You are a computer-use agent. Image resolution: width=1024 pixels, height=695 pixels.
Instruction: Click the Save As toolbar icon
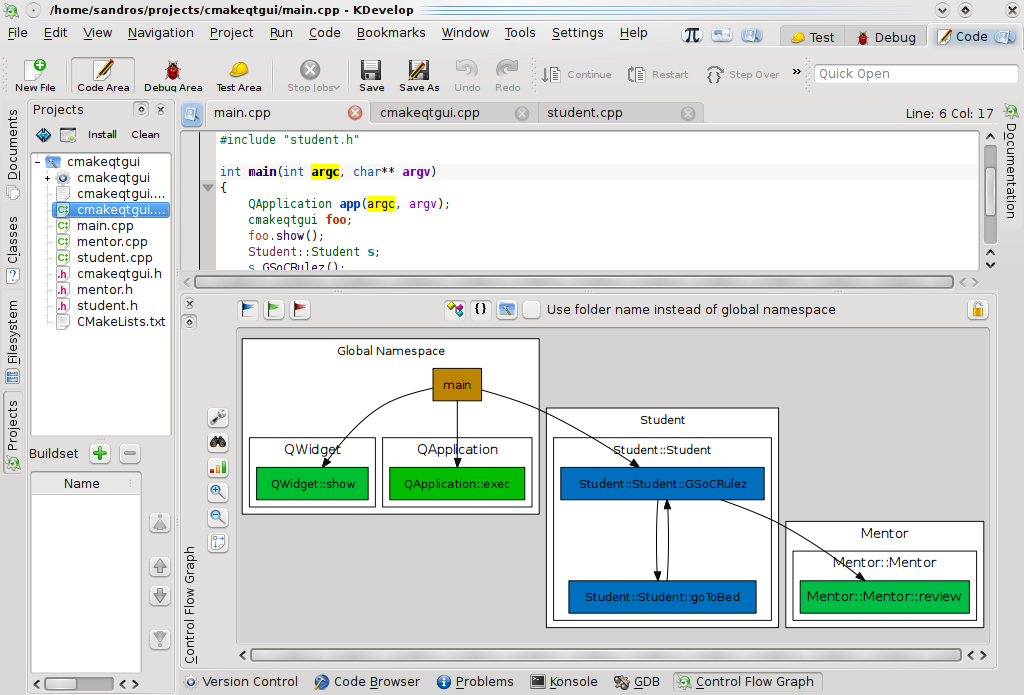coord(419,74)
